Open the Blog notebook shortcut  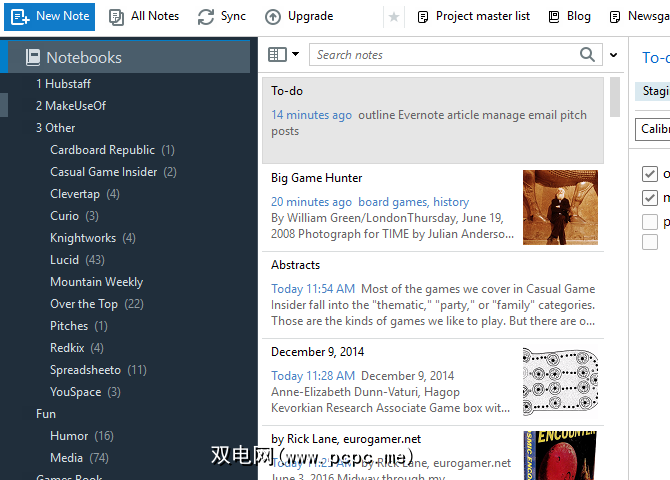click(x=570, y=16)
